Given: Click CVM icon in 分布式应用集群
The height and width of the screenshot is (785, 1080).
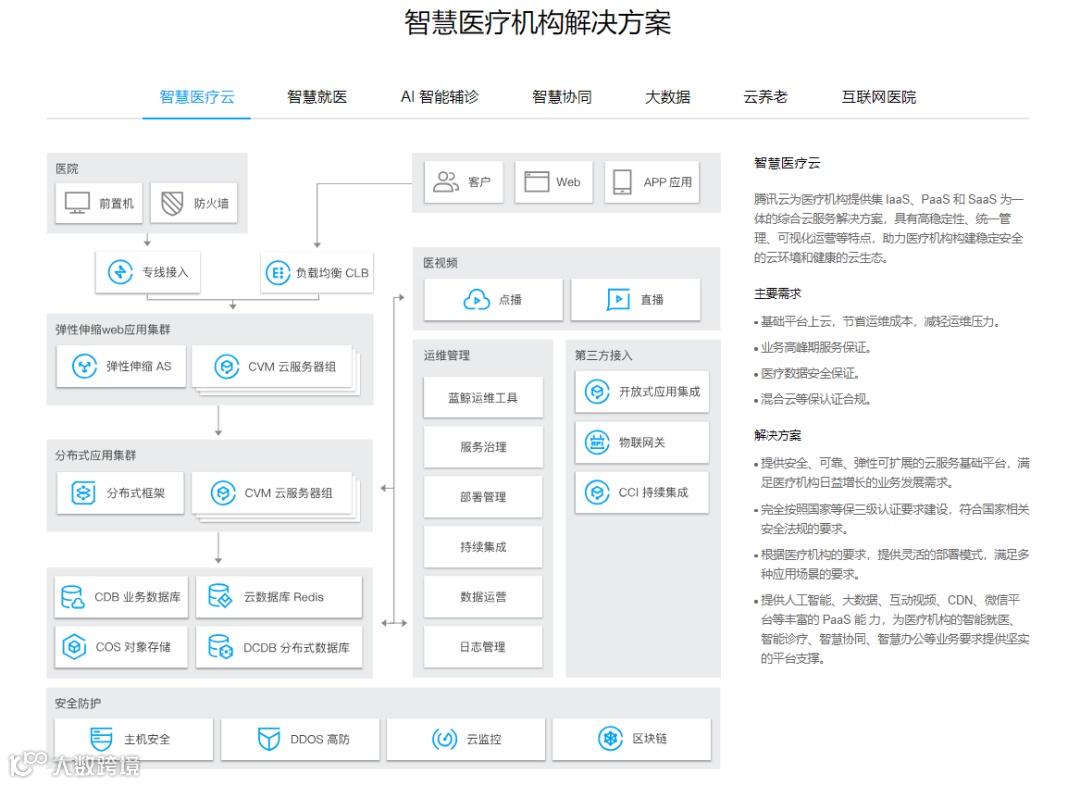Looking at the screenshot, I should point(223,493).
